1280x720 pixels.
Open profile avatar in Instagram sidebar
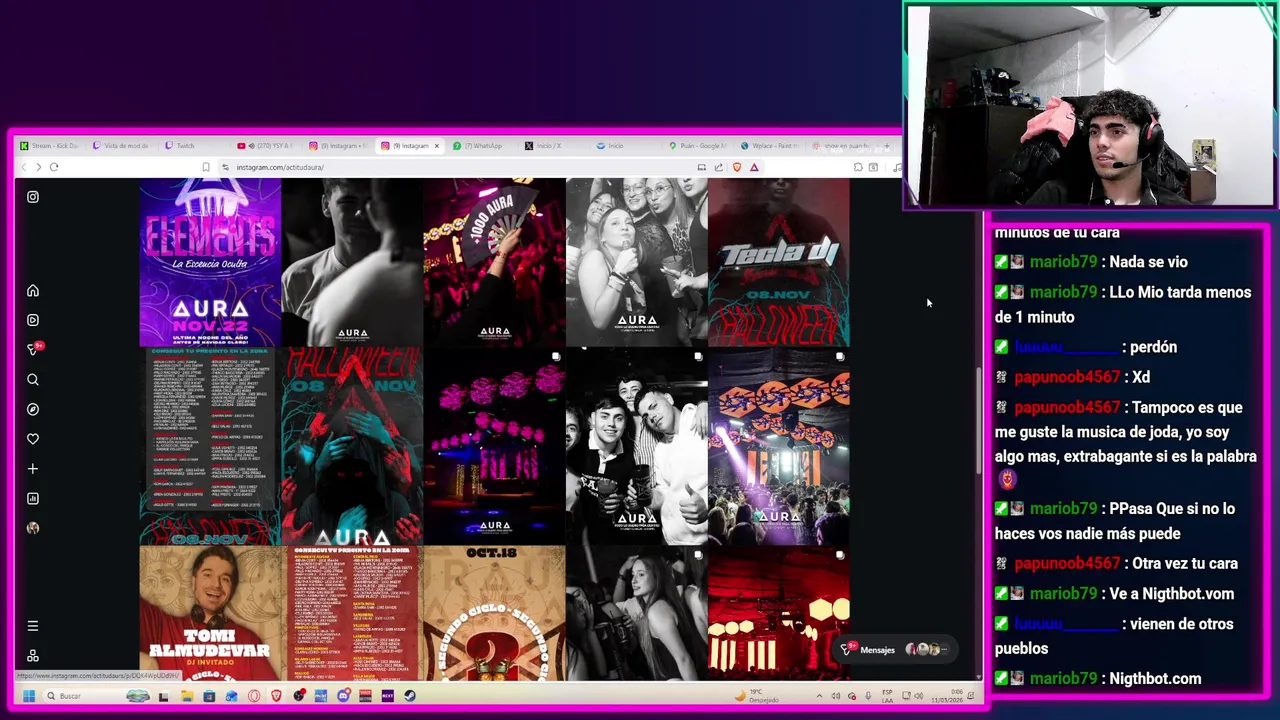pos(33,528)
